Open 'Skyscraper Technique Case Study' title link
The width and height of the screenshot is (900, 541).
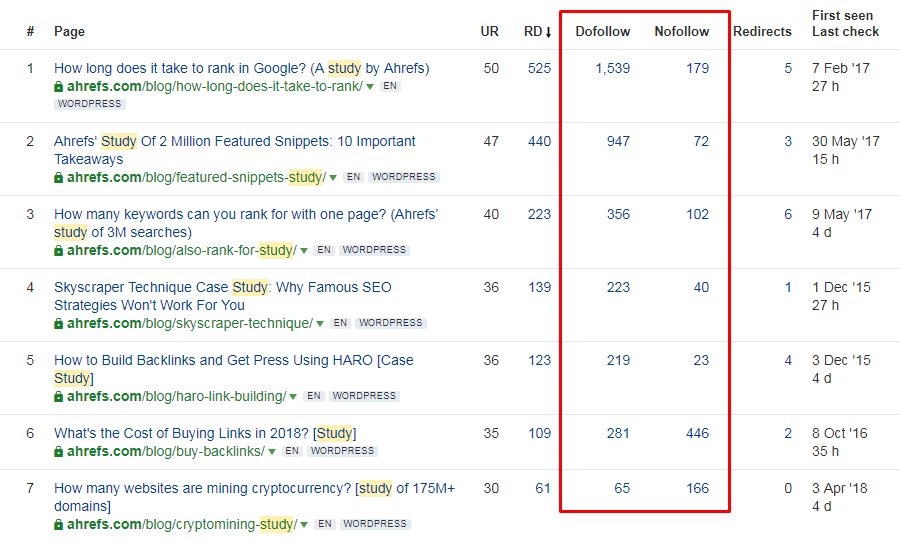223,296
